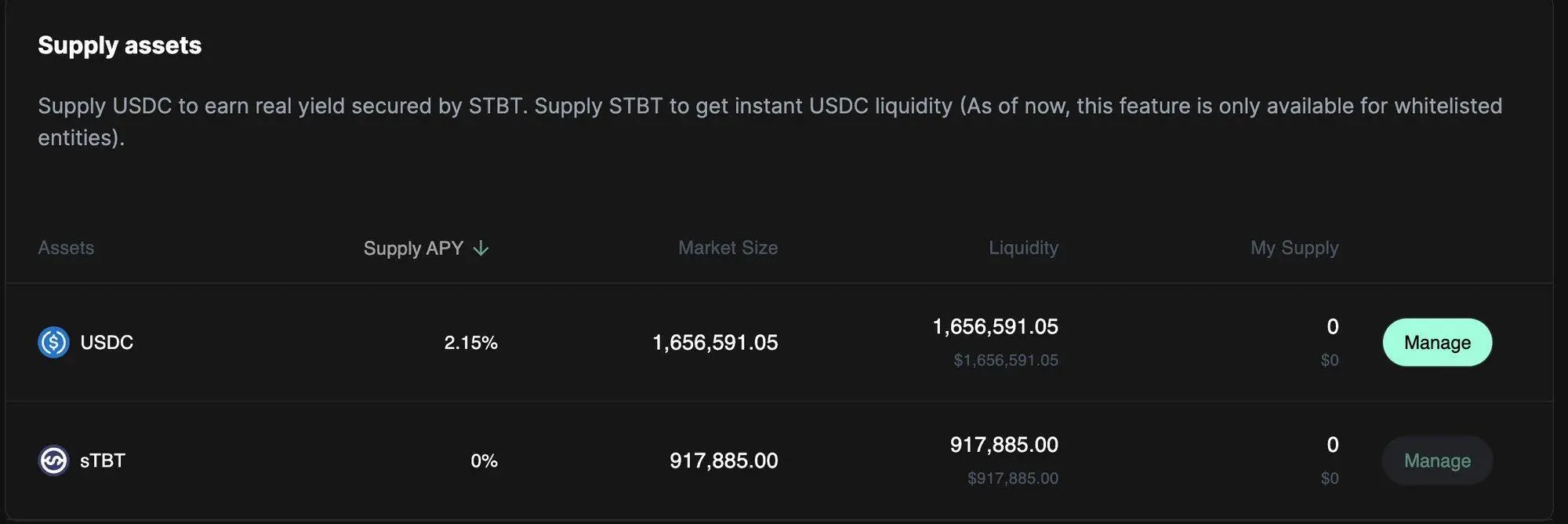The width and height of the screenshot is (1568, 524).
Task: Click sTBT supply APY 0% value
Action: pos(484,461)
